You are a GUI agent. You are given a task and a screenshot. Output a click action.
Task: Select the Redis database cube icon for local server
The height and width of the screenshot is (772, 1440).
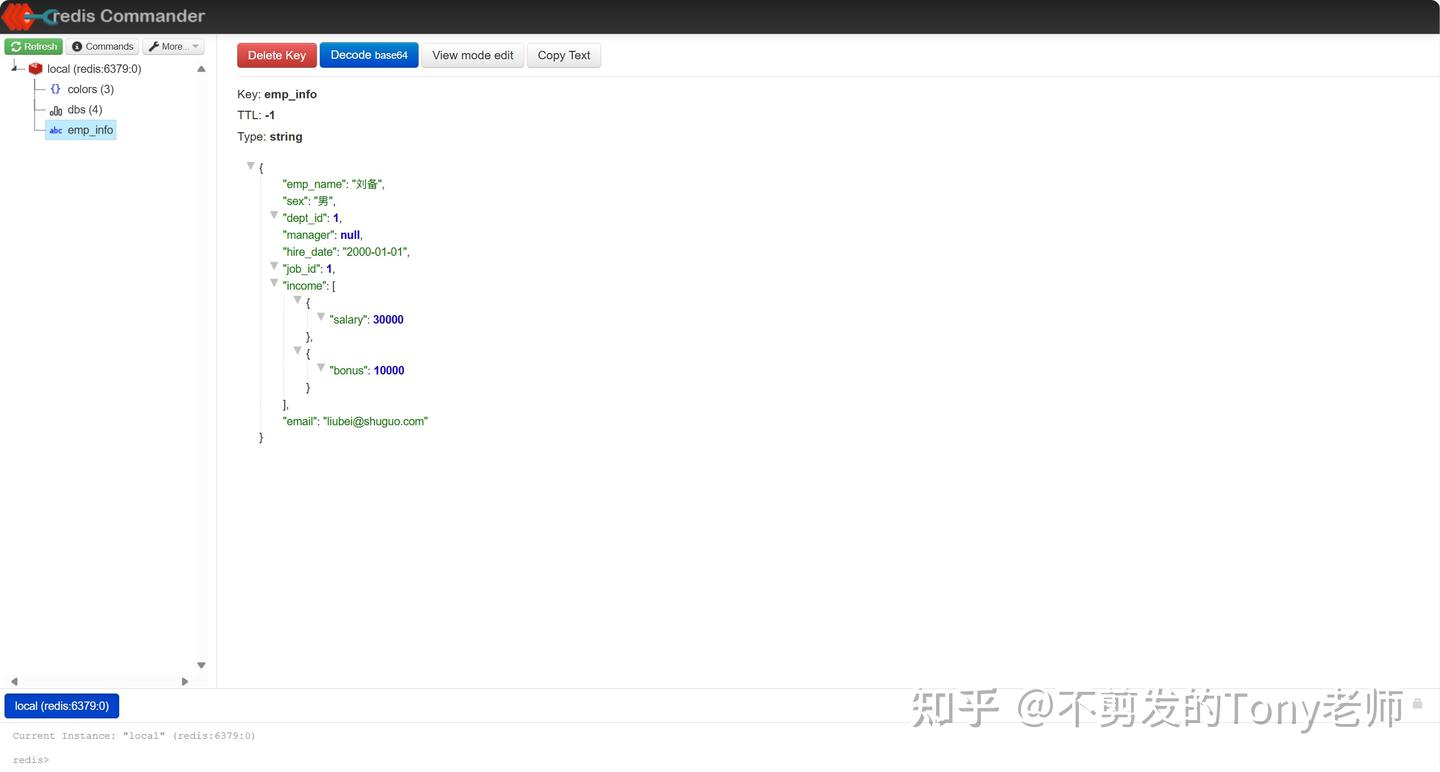pos(35,68)
